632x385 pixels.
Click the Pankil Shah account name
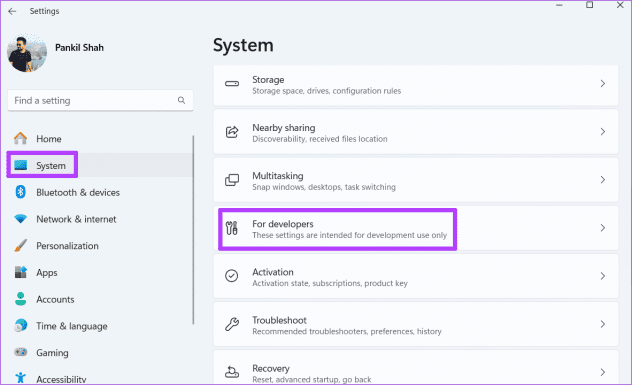point(79,48)
